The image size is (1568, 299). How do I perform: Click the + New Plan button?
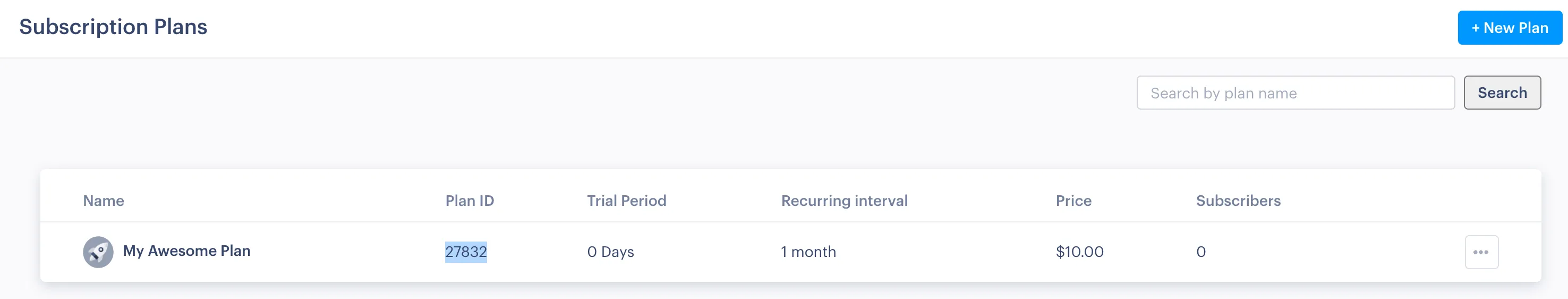tap(1509, 28)
